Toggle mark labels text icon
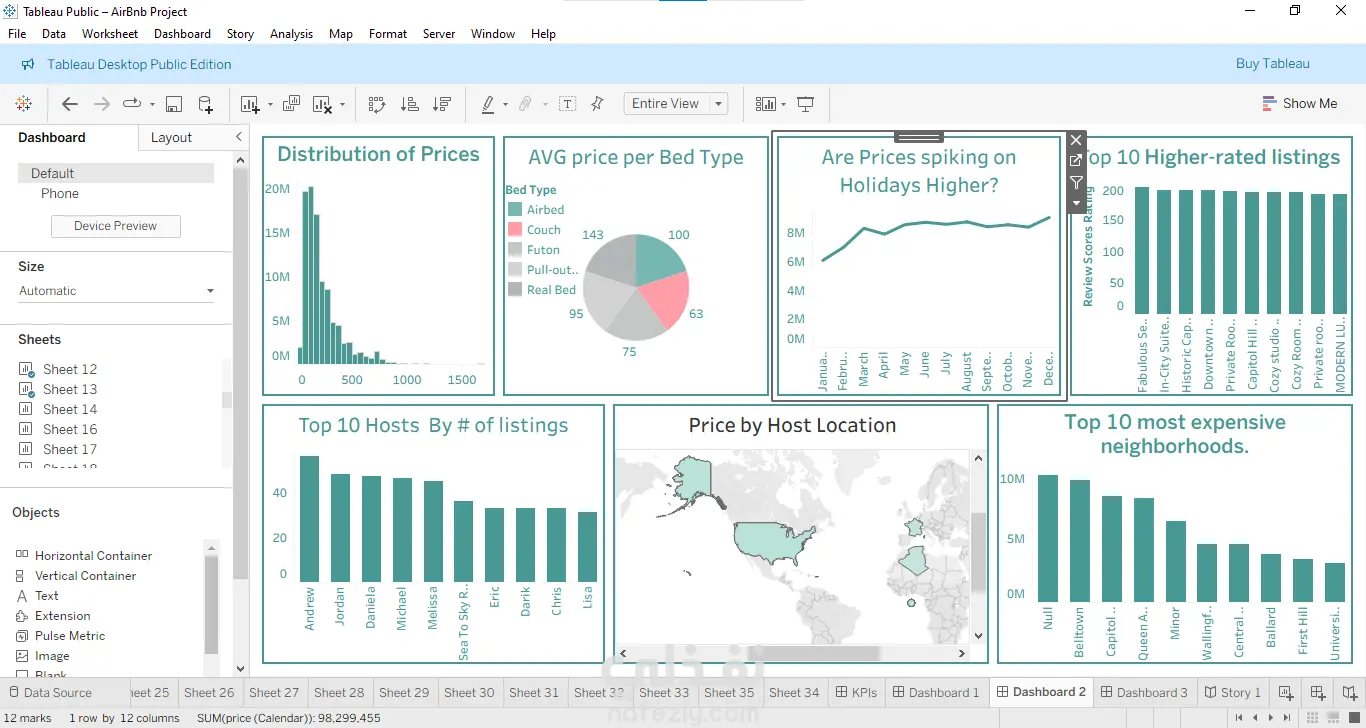 (567, 104)
